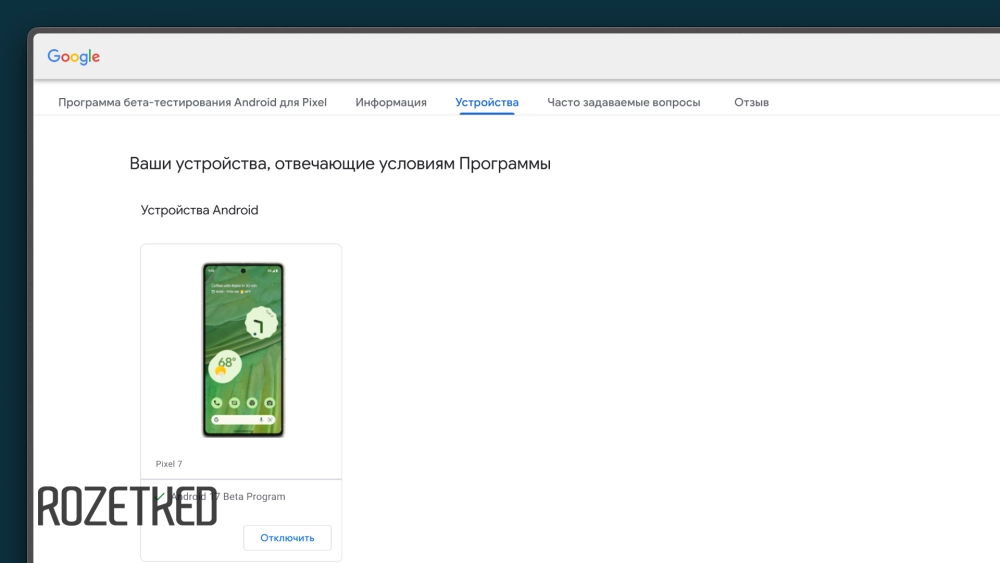Image resolution: width=1000 pixels, height=563 pixels.
Task: Click the Camera icon on the Pixel dock
Action: (x=270, y=402)
